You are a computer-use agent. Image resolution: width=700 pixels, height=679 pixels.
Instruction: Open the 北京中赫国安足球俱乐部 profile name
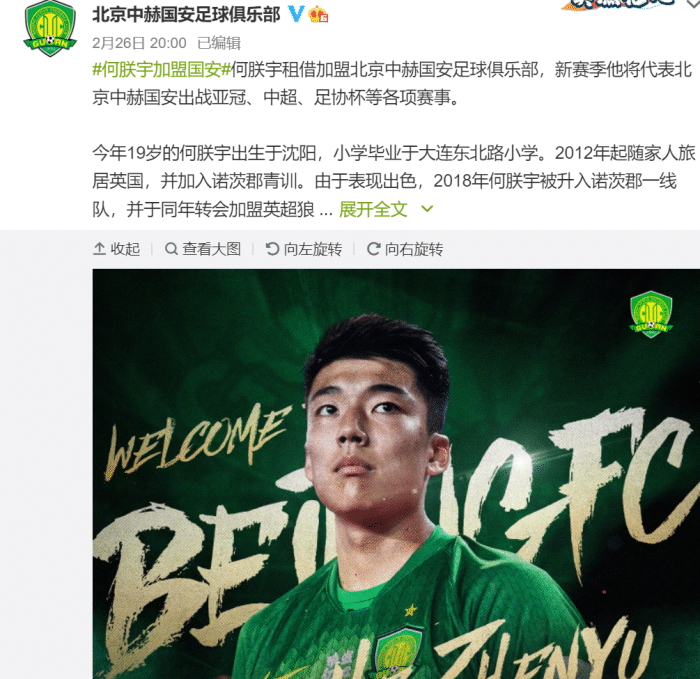pos(187,15)
